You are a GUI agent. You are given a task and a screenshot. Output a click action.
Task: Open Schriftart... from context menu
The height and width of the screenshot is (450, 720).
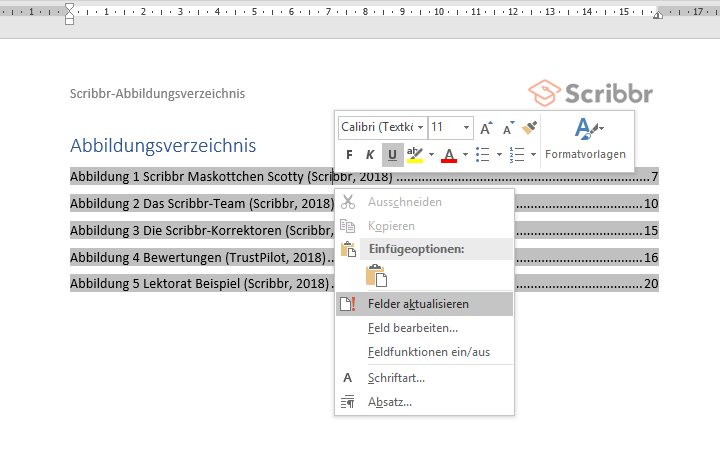click(x=424, y=378)
